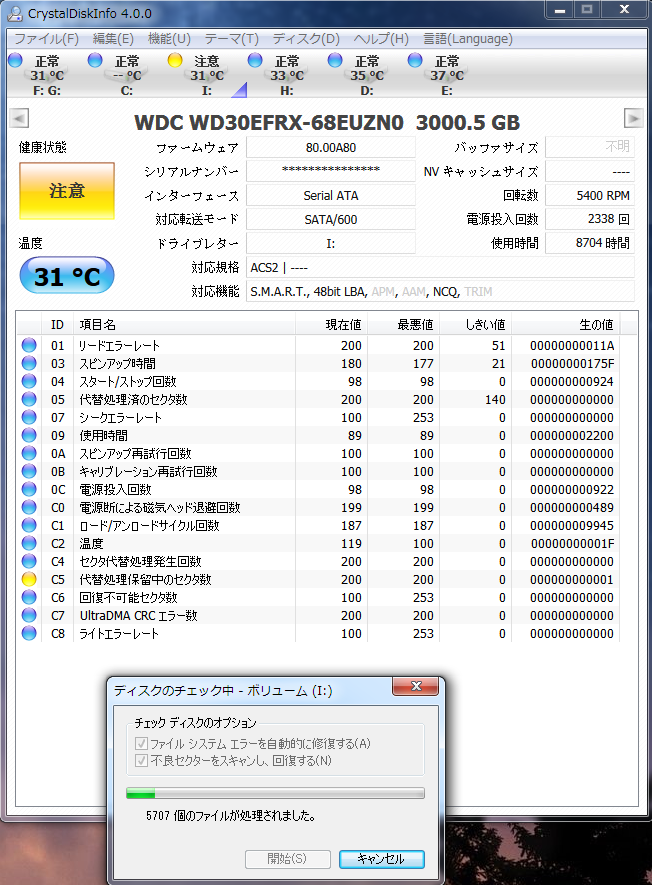Click status circle of attribute C7 UltraDMA CRC
This screenshot has width=652, height=885.
(x=29, y=615)
